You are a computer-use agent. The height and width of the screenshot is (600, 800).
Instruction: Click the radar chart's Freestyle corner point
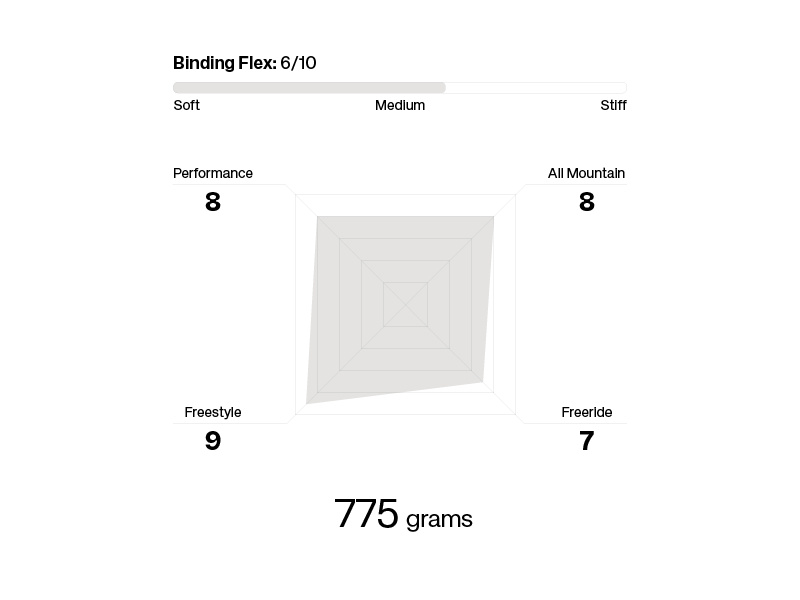pyautogui.click(x=307, y=403)
